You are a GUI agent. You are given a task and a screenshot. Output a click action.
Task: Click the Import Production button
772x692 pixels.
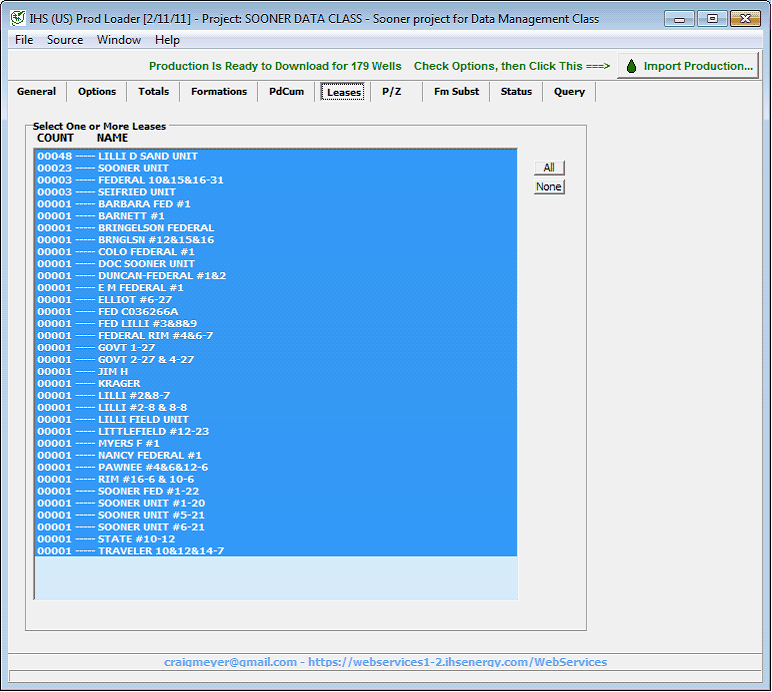pyautogui.click(x=688, y=66)
